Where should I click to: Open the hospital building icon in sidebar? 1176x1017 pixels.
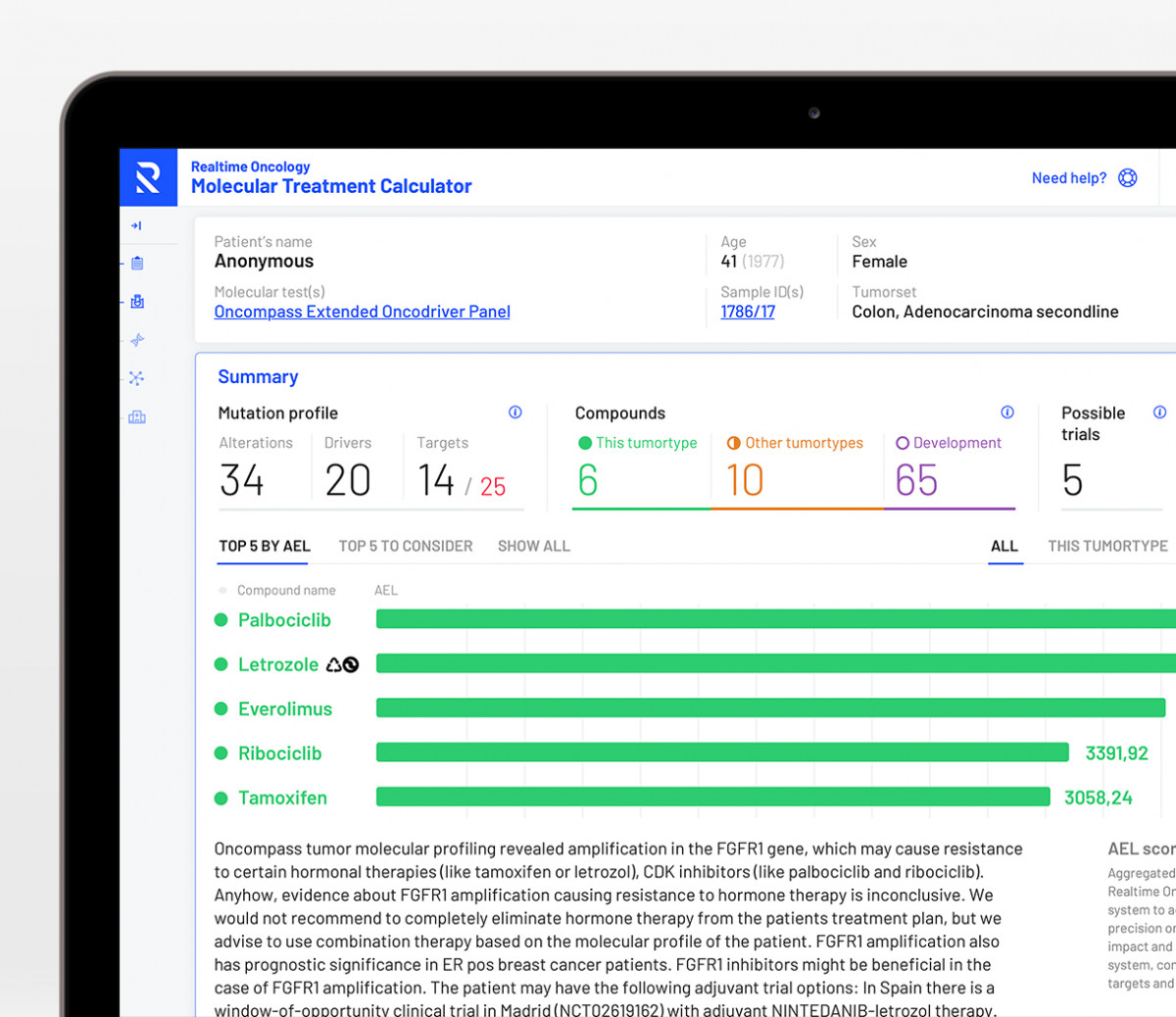pos(137,417)
